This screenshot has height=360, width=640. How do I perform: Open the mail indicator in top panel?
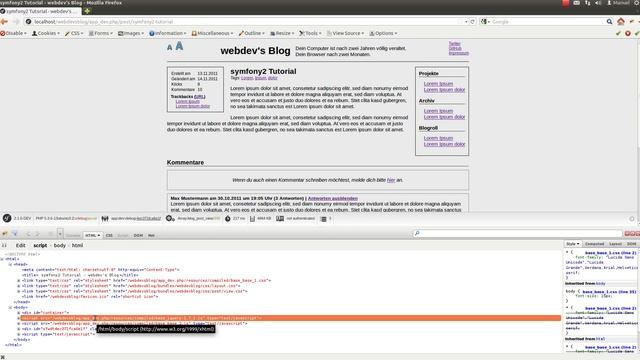[x=576, y=3]
